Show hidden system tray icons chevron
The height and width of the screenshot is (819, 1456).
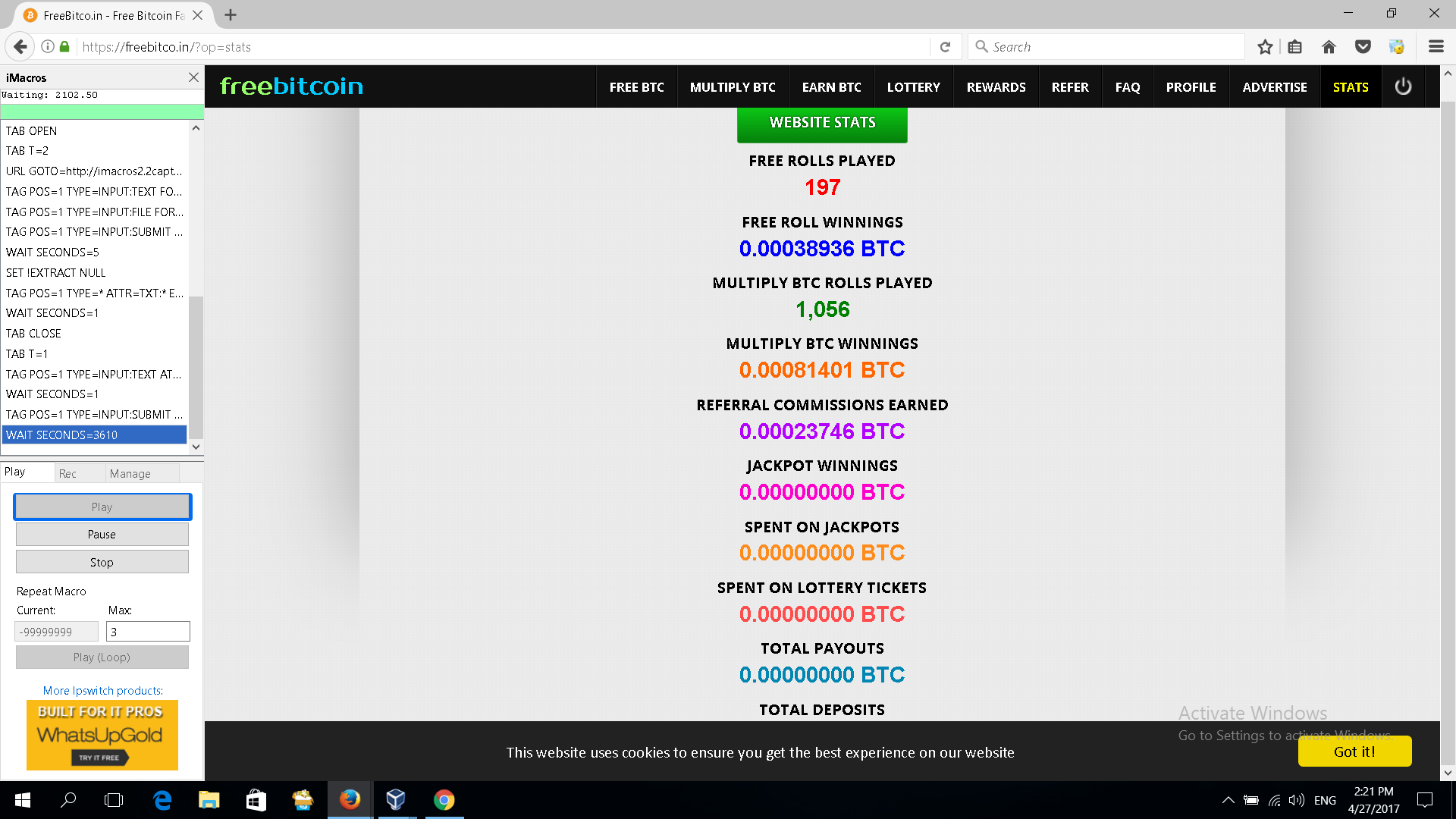[x=1228, y=800]
